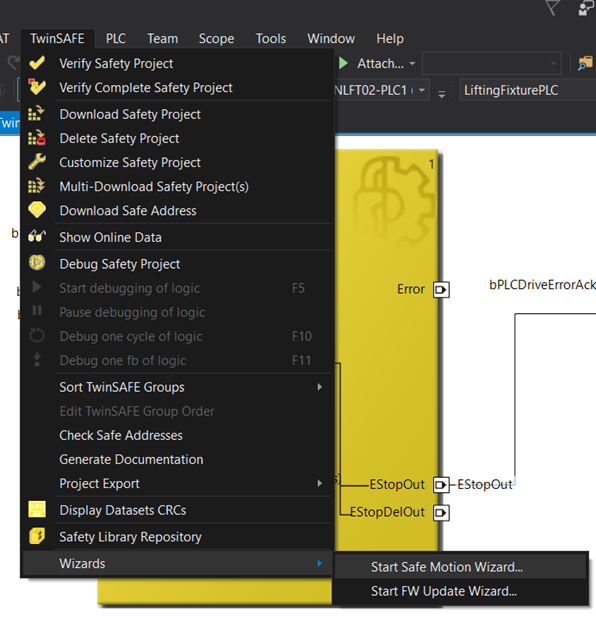Open the PLC menu

(116, 39)
